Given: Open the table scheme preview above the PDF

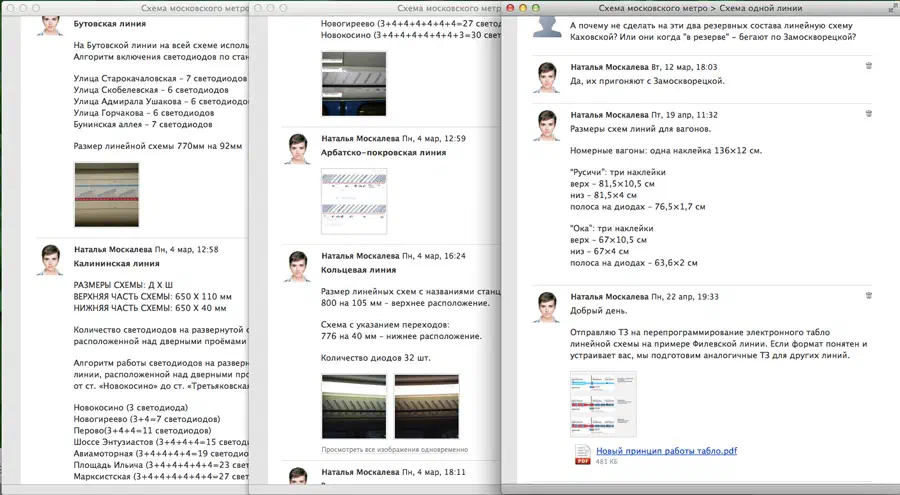Looking at the screenshot, I should [x=603, y=404].
